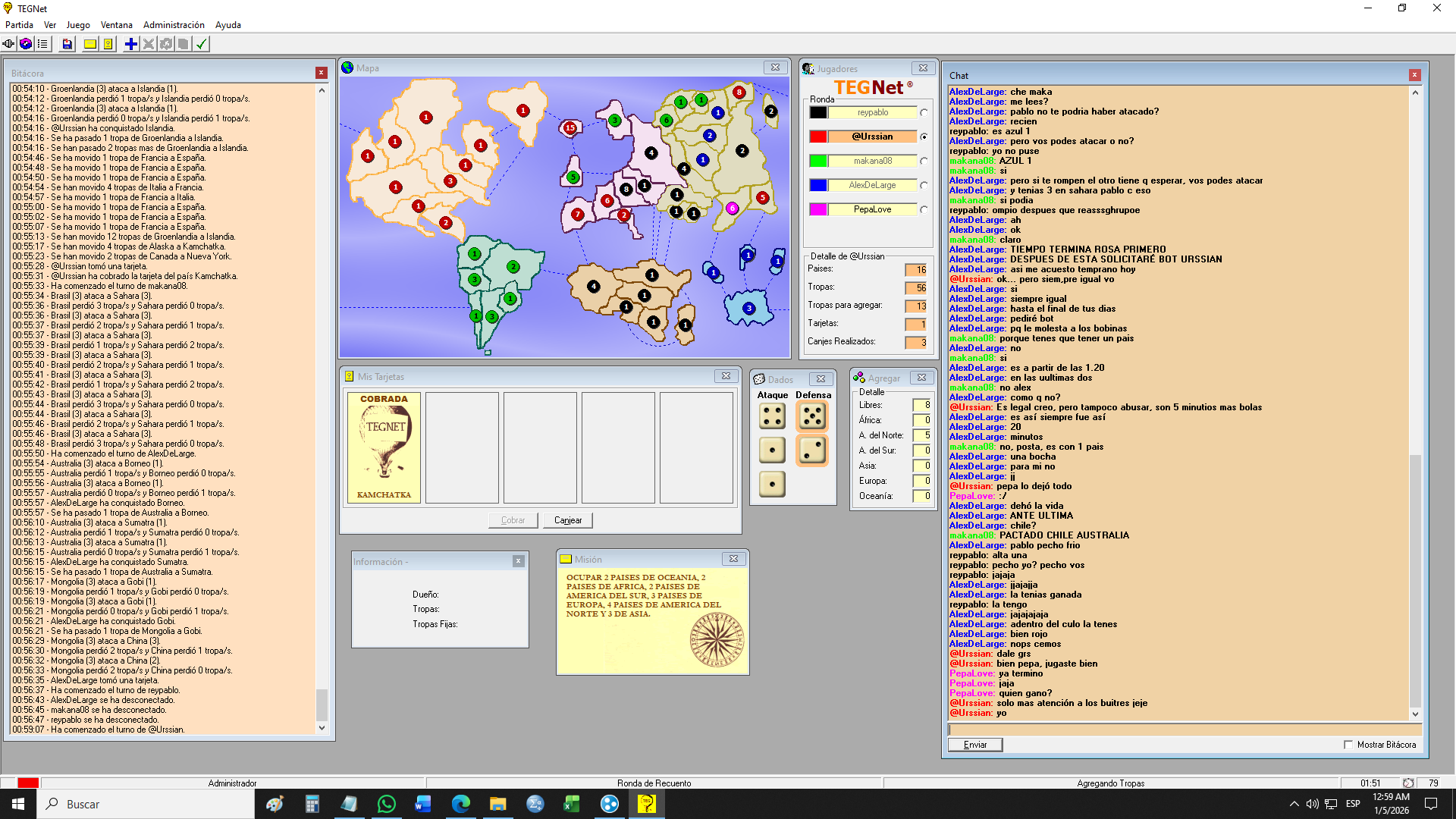The width and height of the screenshot is (1456, 819).
Task: Select the radio button next to makana08
Action: 924,162
